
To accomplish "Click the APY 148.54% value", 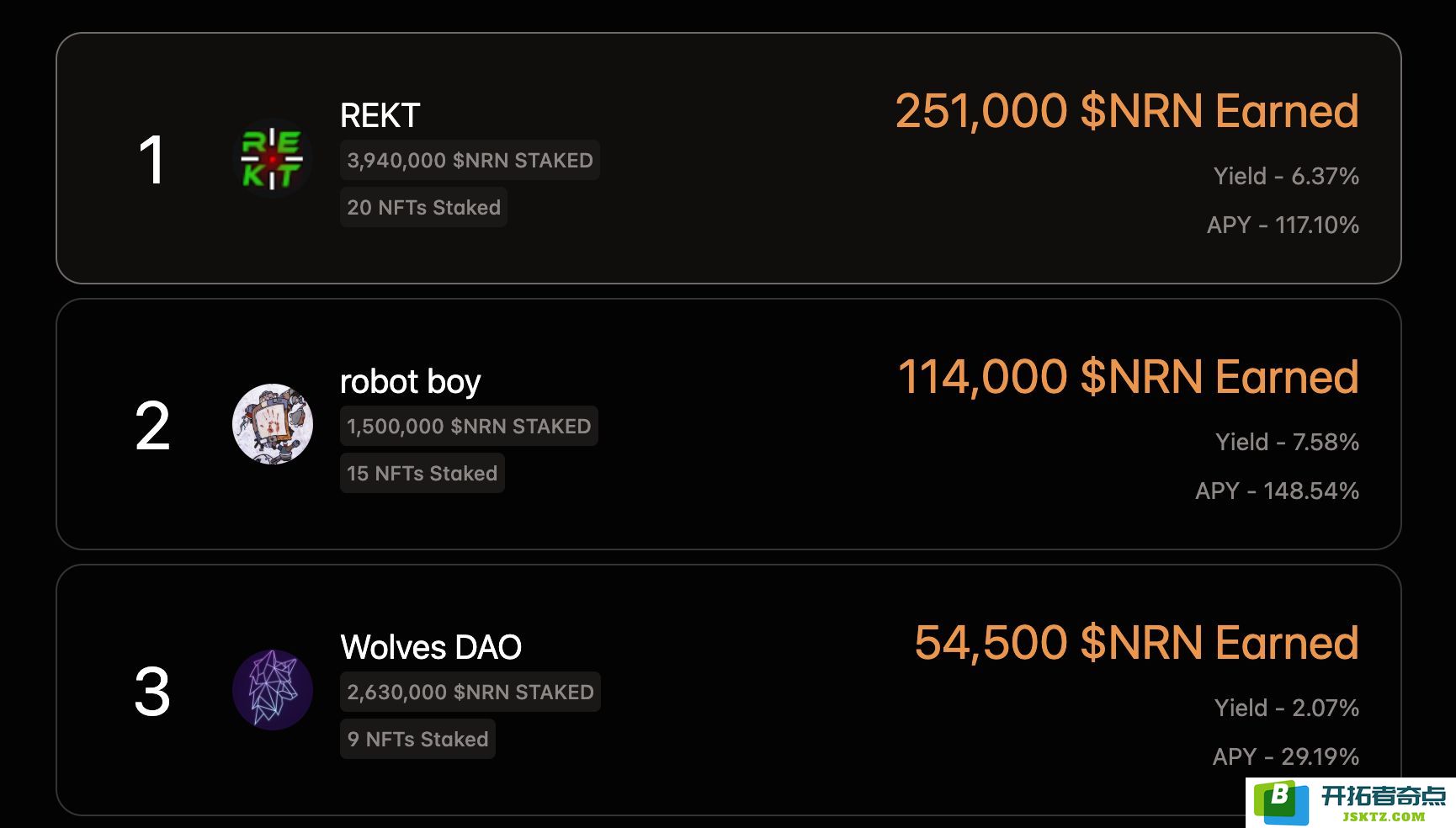I will pyautogui.click(x=1278, y=491).
